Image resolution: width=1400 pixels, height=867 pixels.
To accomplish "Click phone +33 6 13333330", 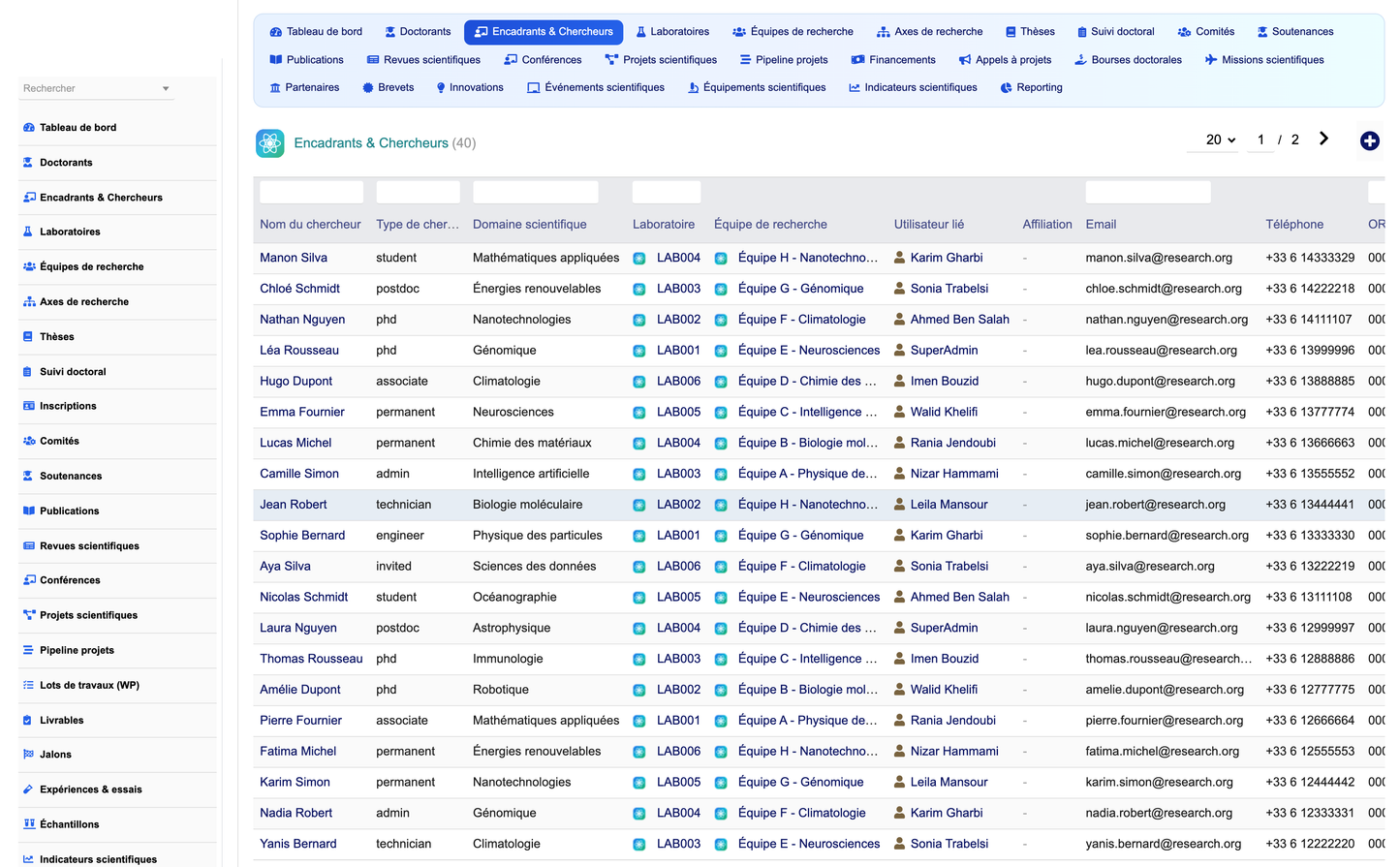I will (1310, 536).
